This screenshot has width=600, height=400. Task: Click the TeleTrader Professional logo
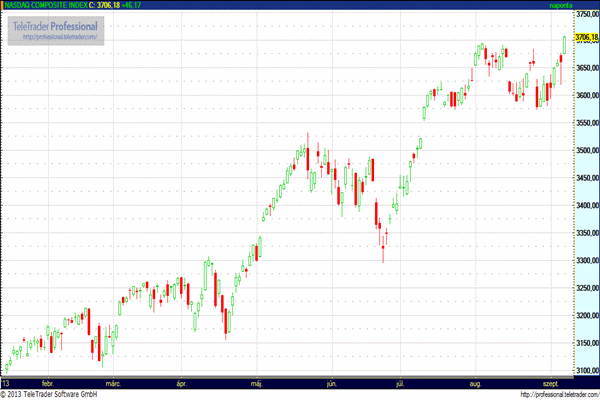click(55, 25)
